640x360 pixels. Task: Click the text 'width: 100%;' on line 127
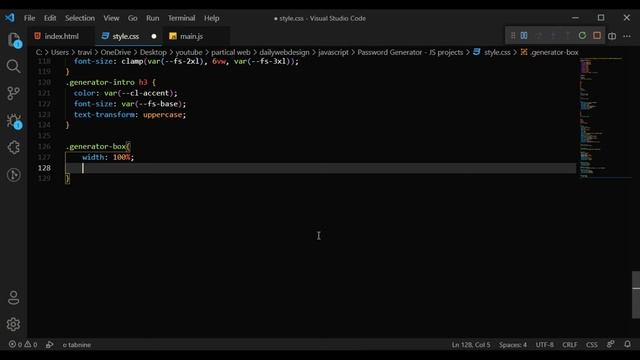(108, 157)
